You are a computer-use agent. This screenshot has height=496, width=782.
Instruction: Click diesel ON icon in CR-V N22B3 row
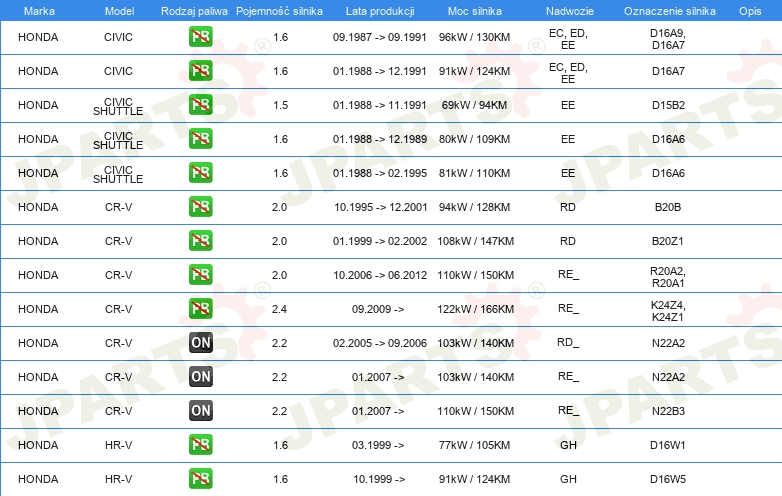coord(200,410)
